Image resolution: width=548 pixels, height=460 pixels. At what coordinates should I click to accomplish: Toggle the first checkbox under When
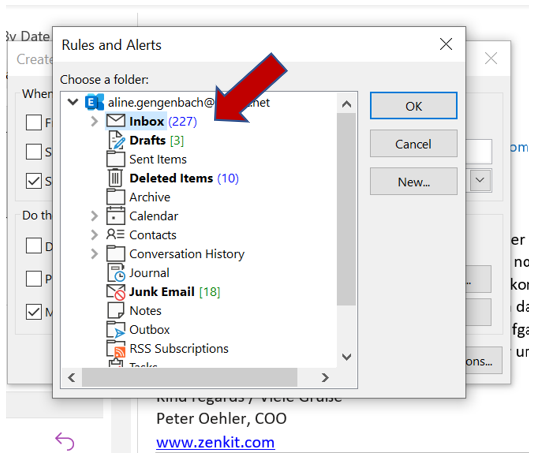[x=34, y=123]
